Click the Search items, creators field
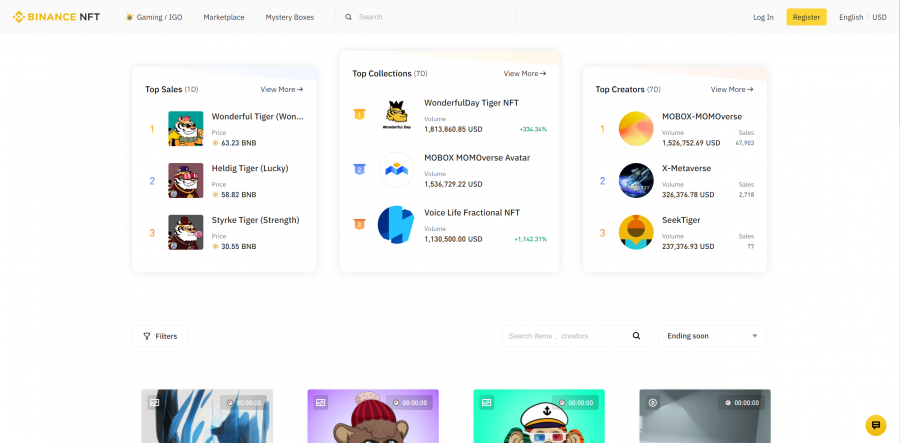The width and height of the screenshot is (900, 443). [576, 336]
